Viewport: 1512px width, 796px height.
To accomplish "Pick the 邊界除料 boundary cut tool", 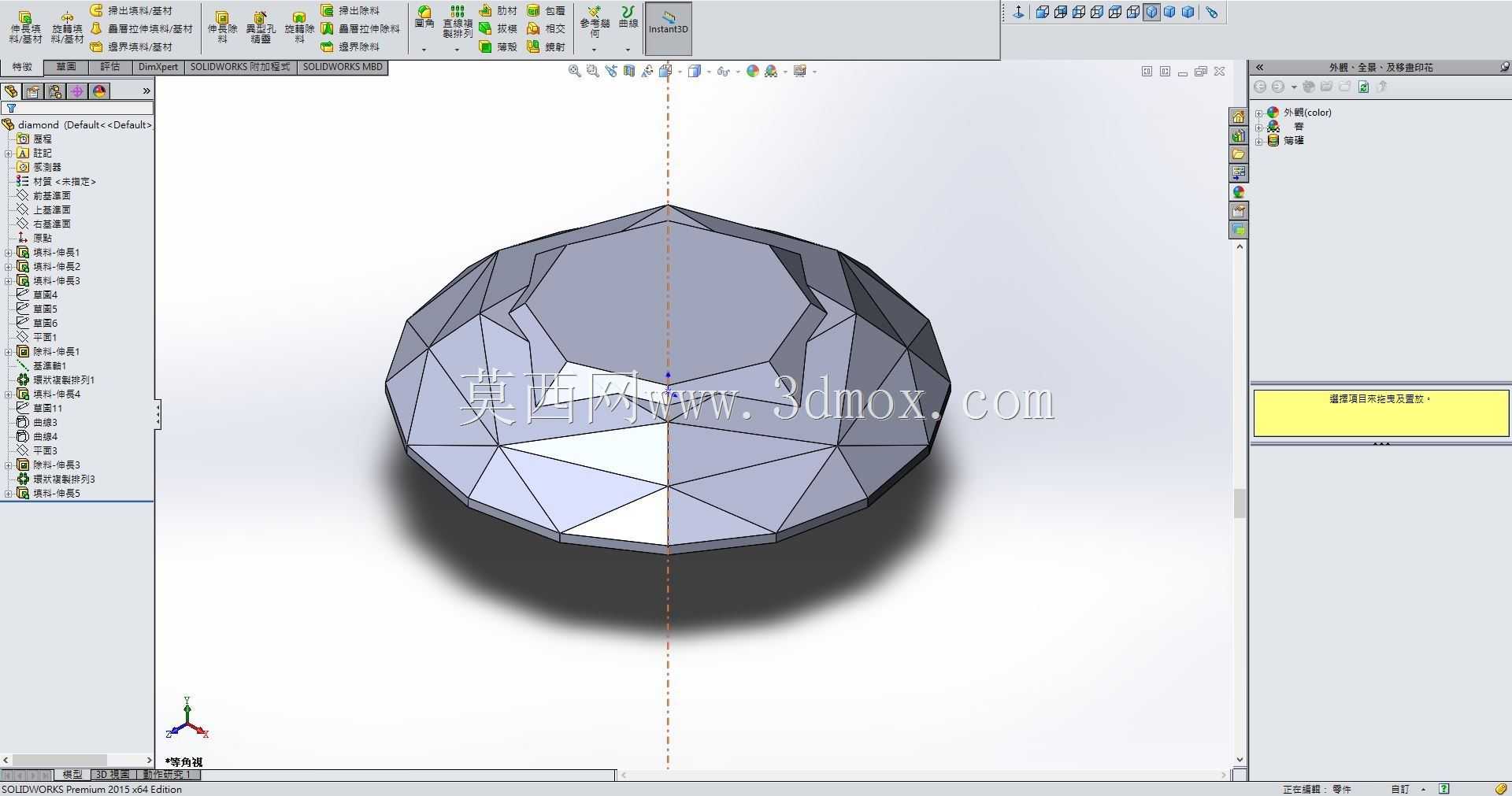I will coord(350,46).
